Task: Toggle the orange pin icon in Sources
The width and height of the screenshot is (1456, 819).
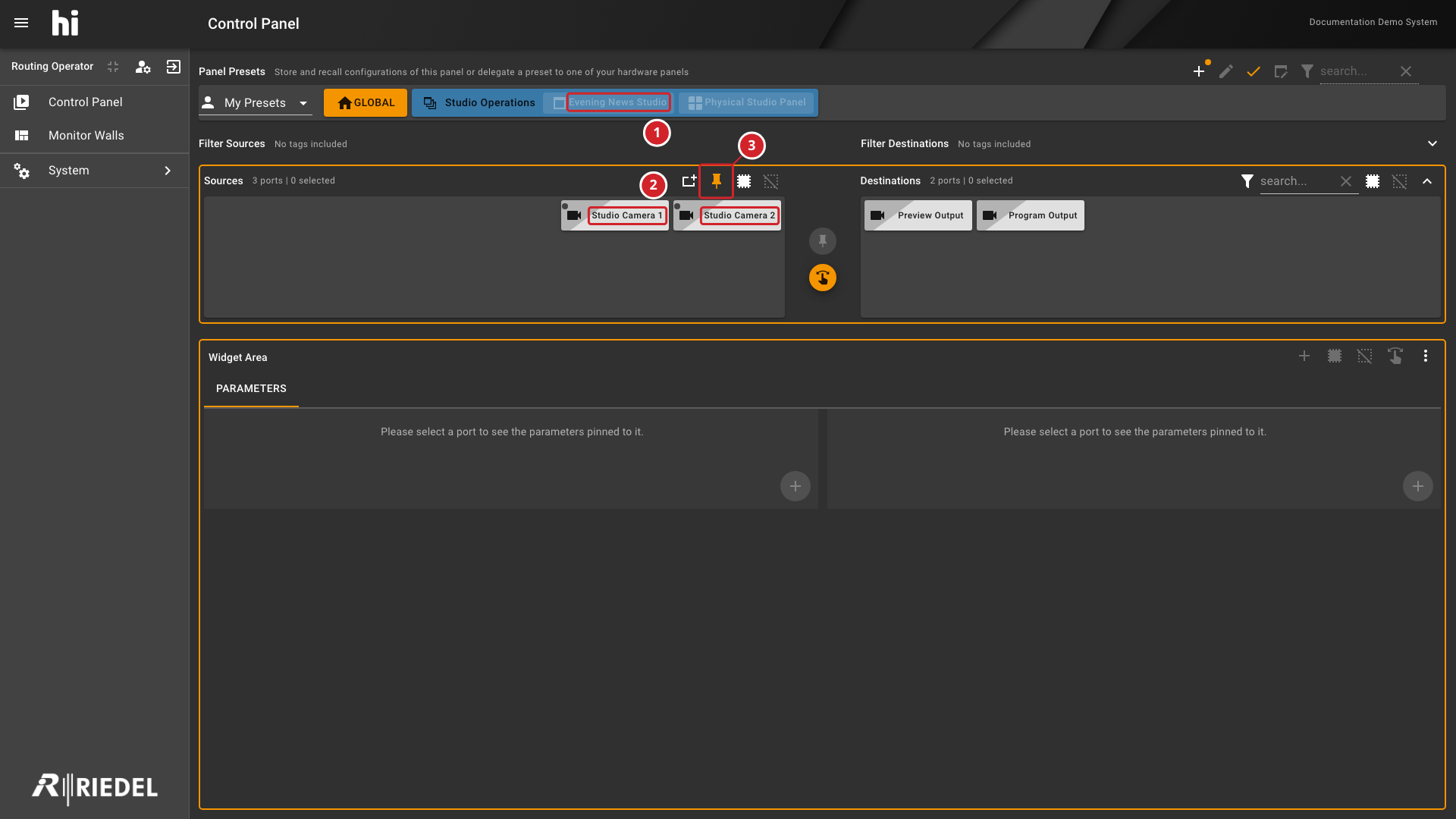Action: [x=716, y=181]
